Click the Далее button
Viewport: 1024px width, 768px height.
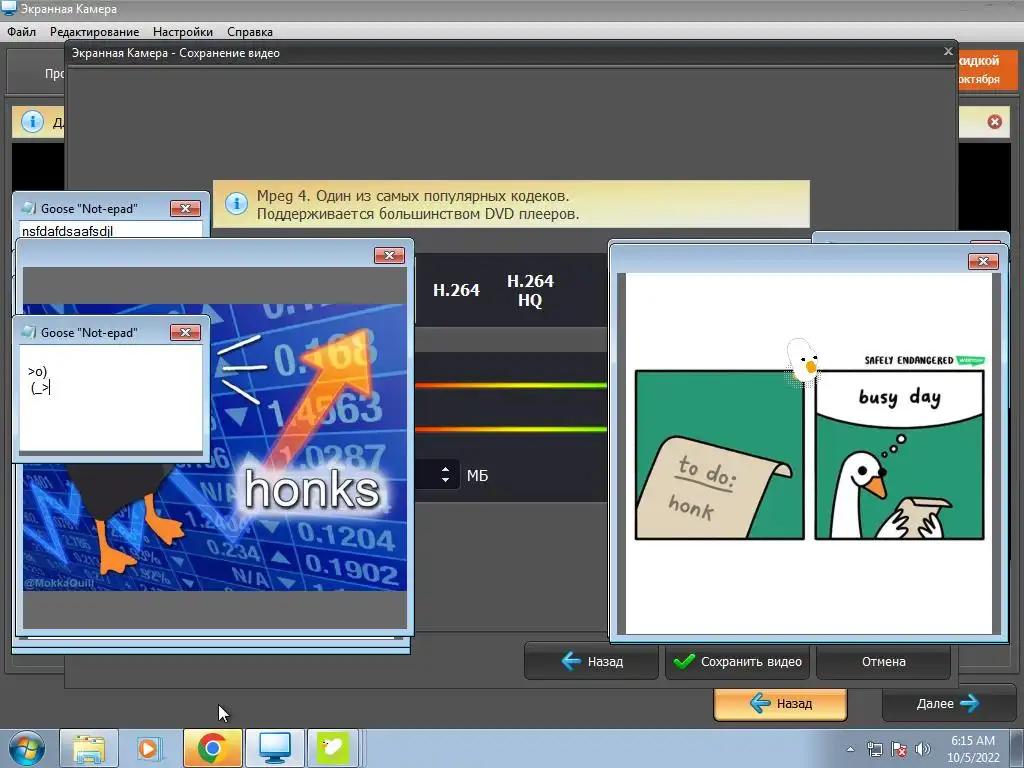tap(948, 703)
